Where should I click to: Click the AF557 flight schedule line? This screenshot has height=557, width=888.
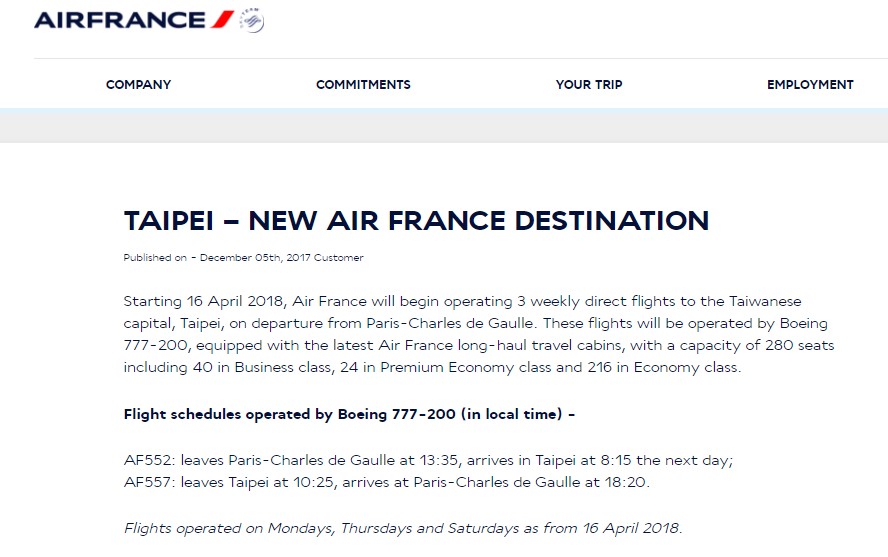pos(387,482)
